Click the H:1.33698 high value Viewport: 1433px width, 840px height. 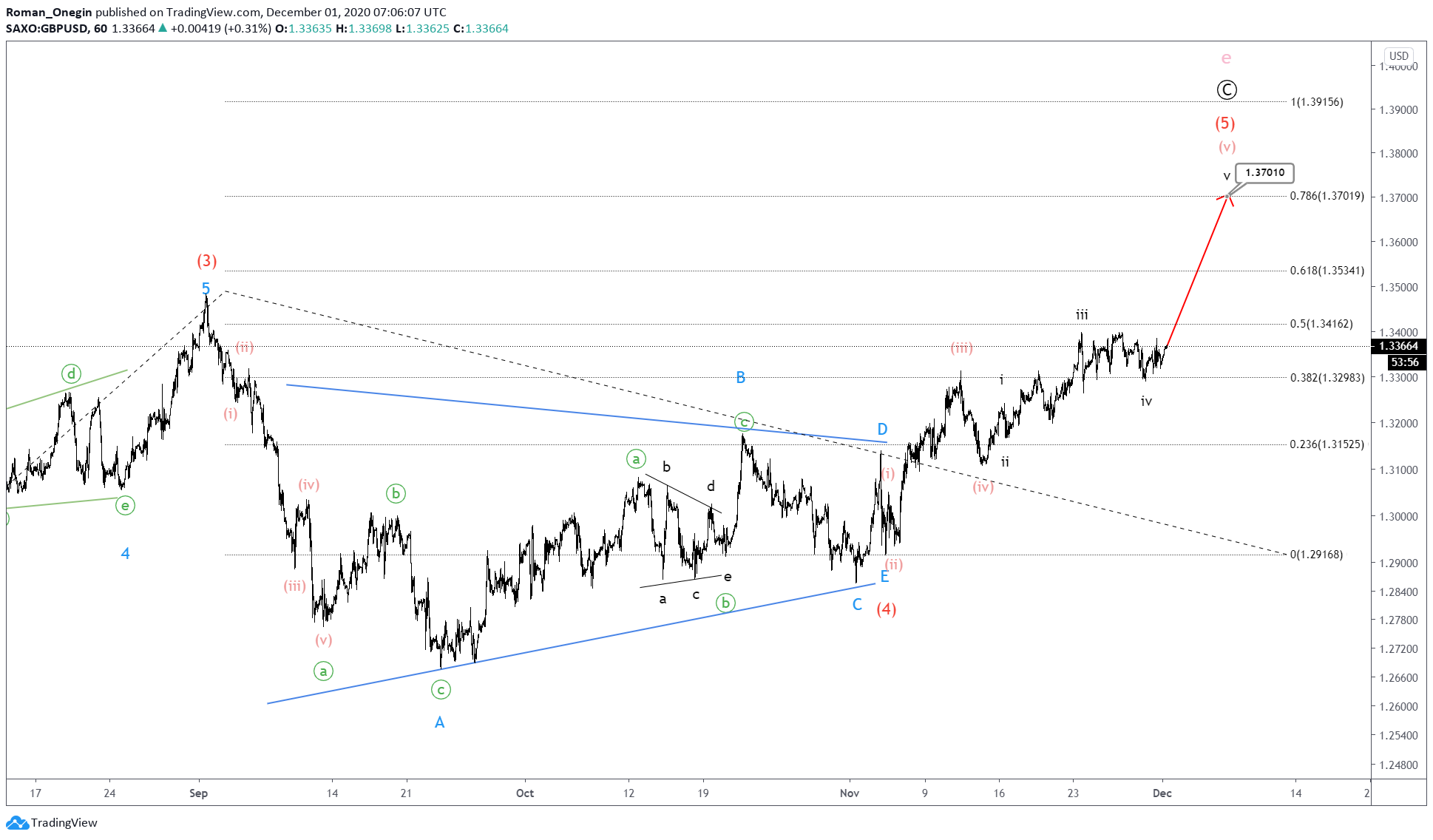click(362, 28)
